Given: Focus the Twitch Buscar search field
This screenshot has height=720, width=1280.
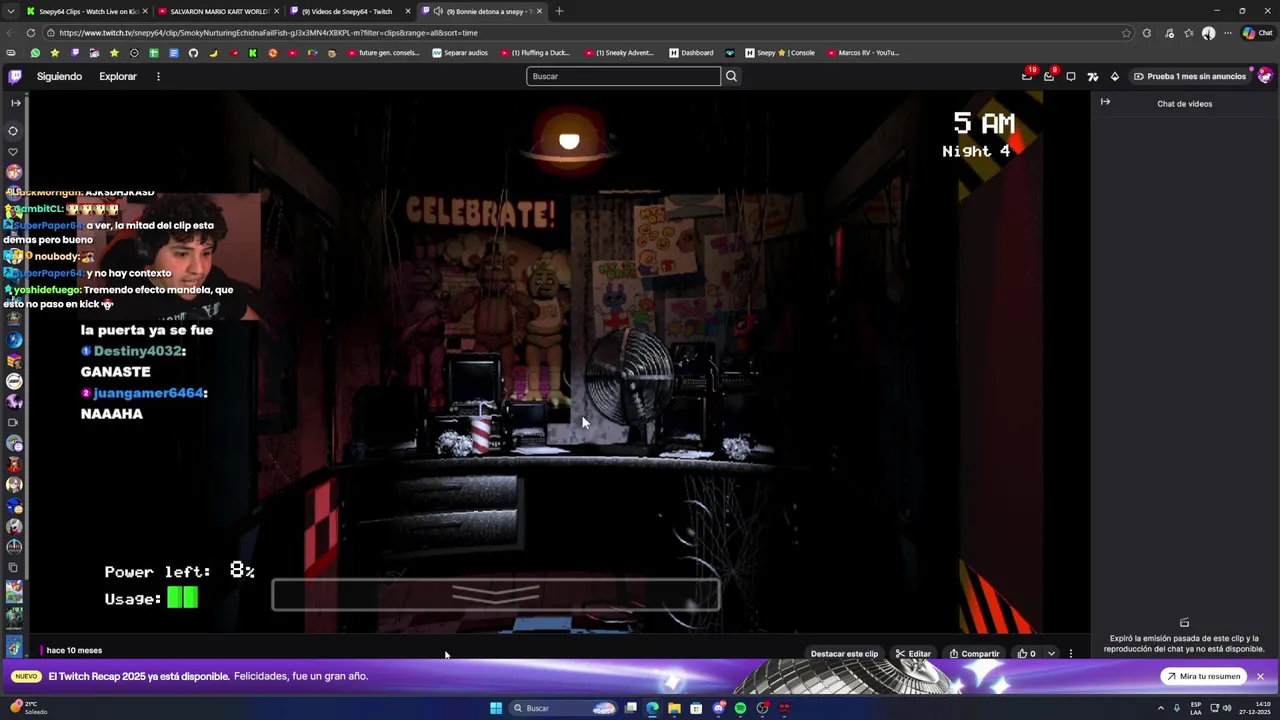Looking at the screenshot, I should [623, 76].
